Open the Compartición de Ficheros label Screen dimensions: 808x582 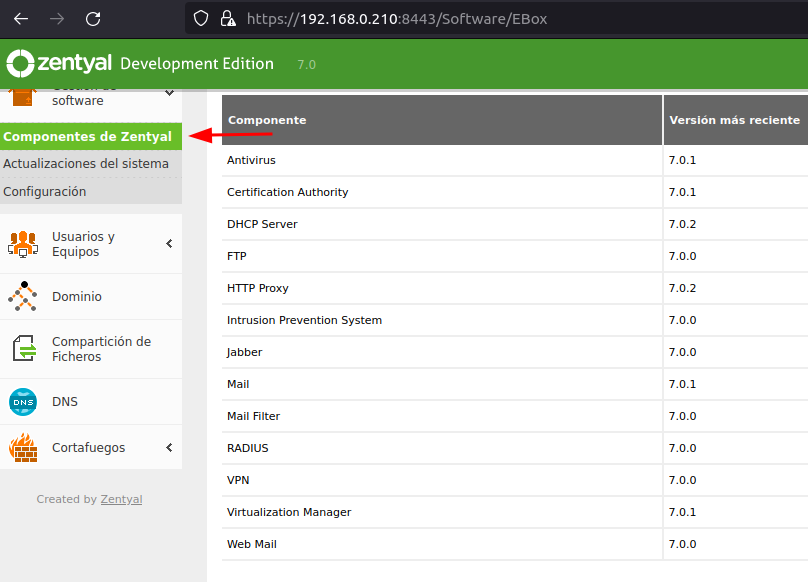tap(102, 349)
